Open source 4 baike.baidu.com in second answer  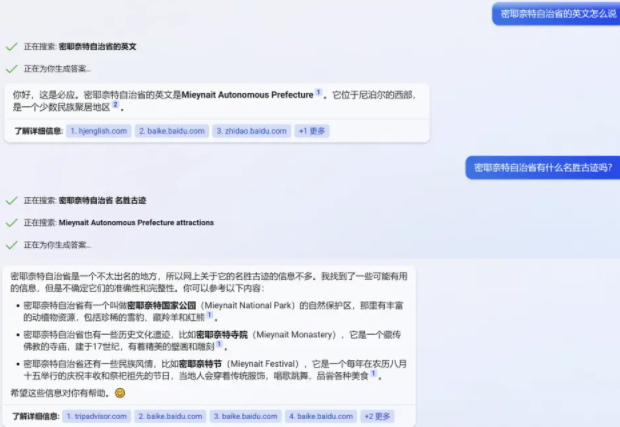coord(321,416)
